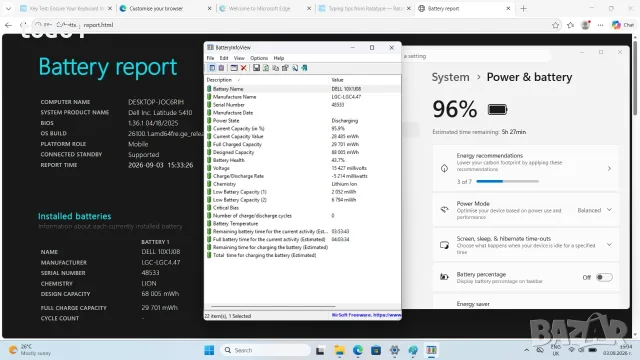
Task: Select Designed Capacity row
Action: [x=303, y=152]
